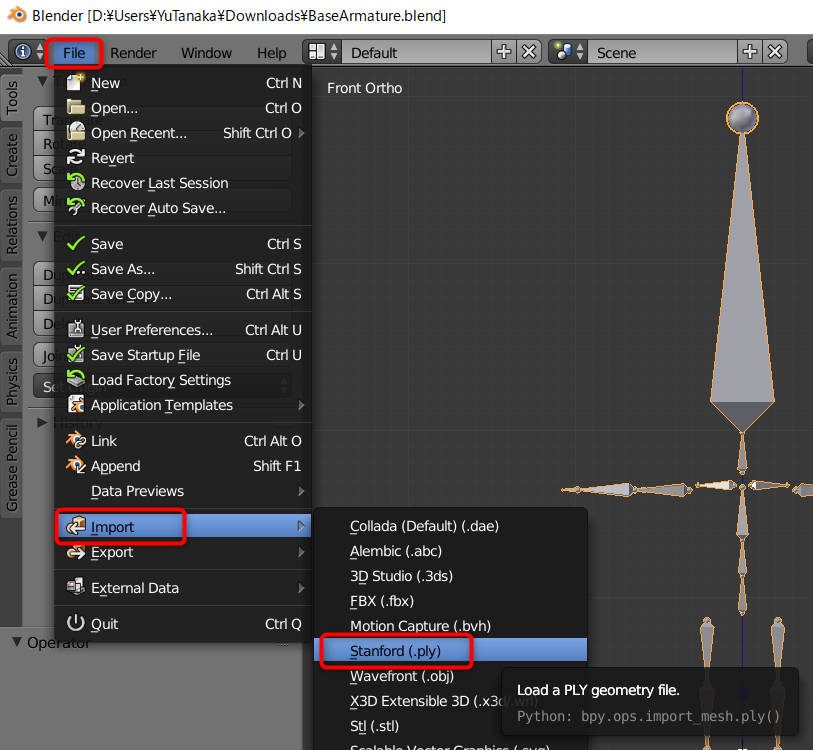Viewport: 813px width, 750px height.
Task: Add a new scene
Action: tap(749, 52)
